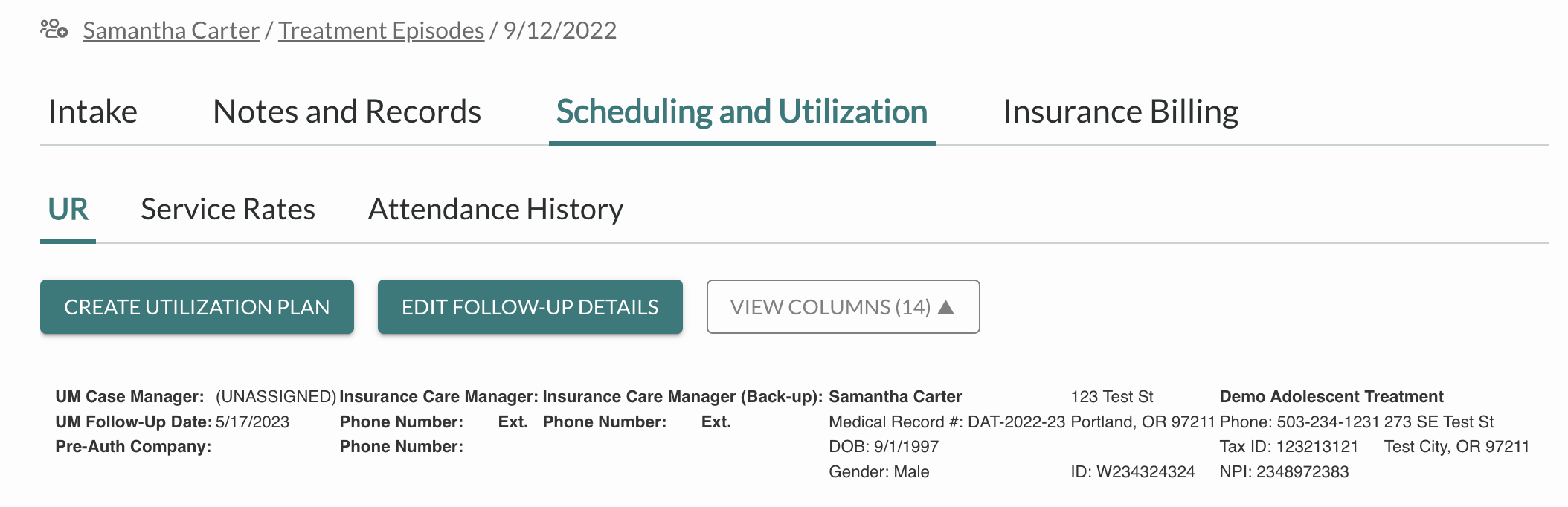Open the Notes and Records tab

347,112
